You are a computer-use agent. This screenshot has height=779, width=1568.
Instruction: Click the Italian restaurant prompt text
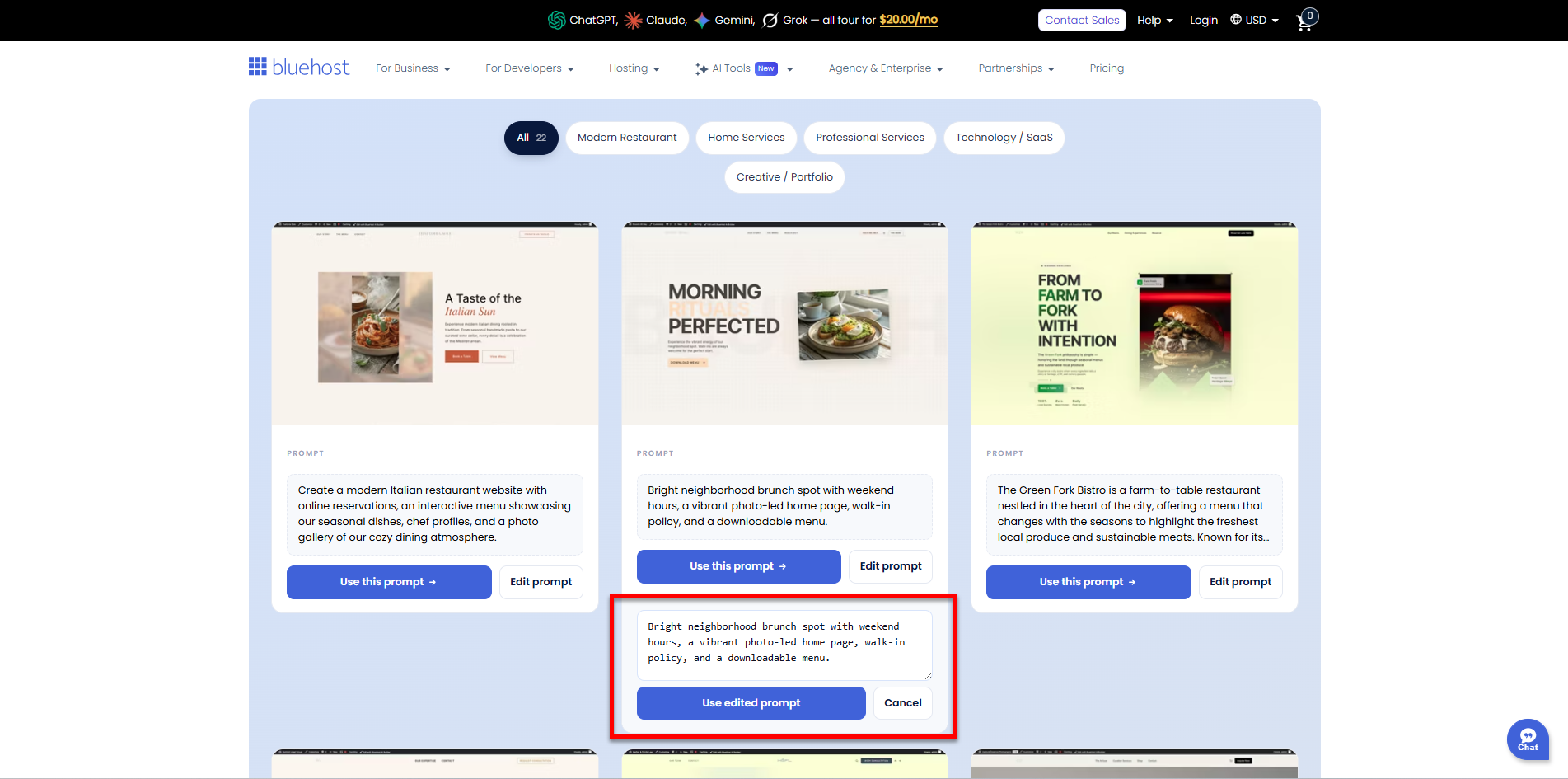pyautogui.click(x=435, y=514)
